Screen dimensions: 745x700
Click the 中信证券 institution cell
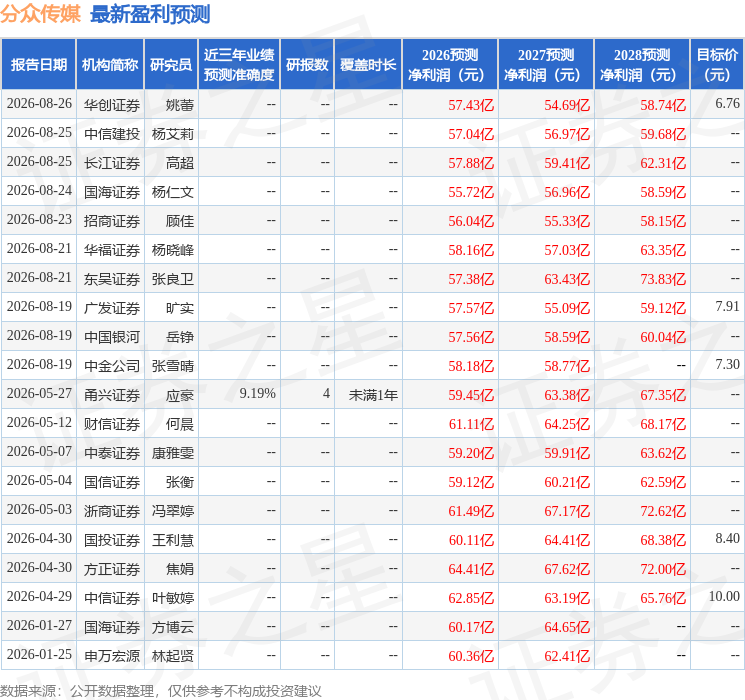point(112,598)
